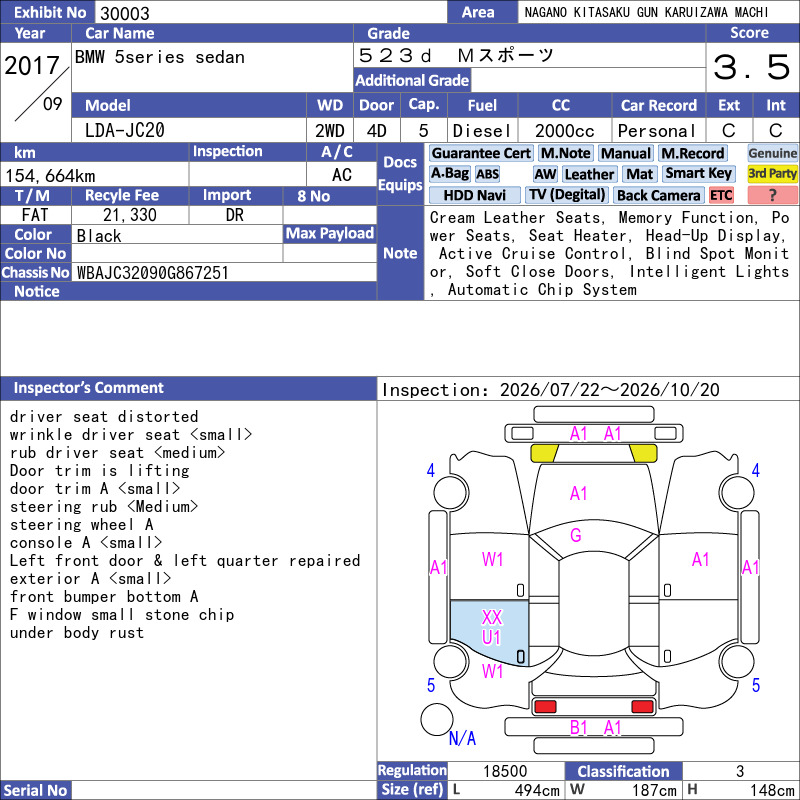Click the Genuine badge
This screenshot has width=800, height=800.
(x=772, y=154)
